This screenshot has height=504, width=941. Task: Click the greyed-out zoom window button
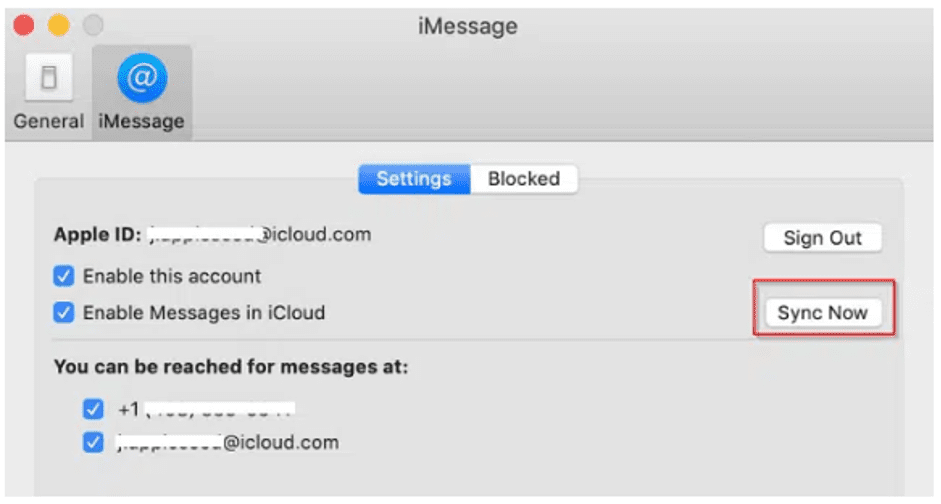coord(93,25)
